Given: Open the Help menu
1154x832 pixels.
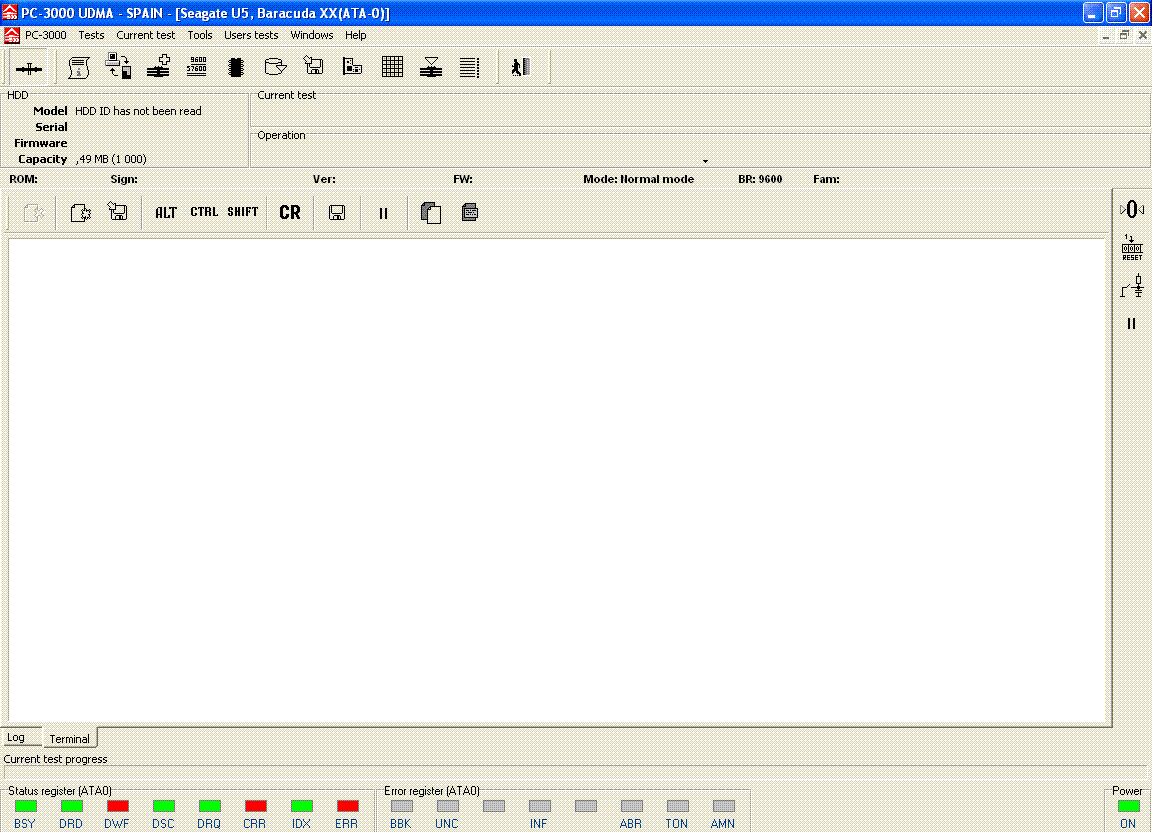Looking at the screenshot, I should [x=355, y=35].
